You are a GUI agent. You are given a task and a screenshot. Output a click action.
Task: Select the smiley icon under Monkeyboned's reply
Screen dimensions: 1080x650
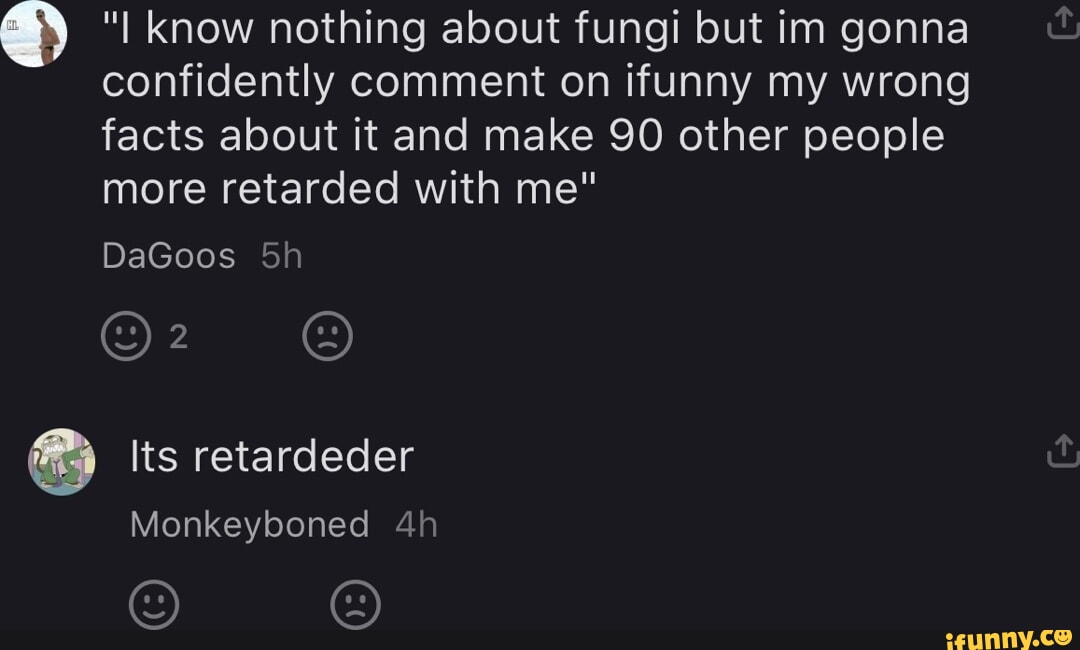154,605
